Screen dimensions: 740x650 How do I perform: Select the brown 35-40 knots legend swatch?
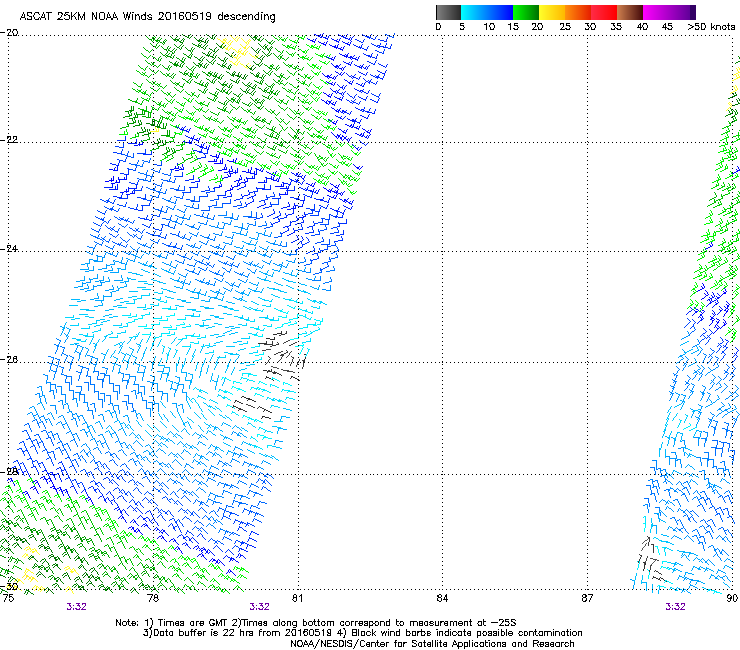pos(630,12)
